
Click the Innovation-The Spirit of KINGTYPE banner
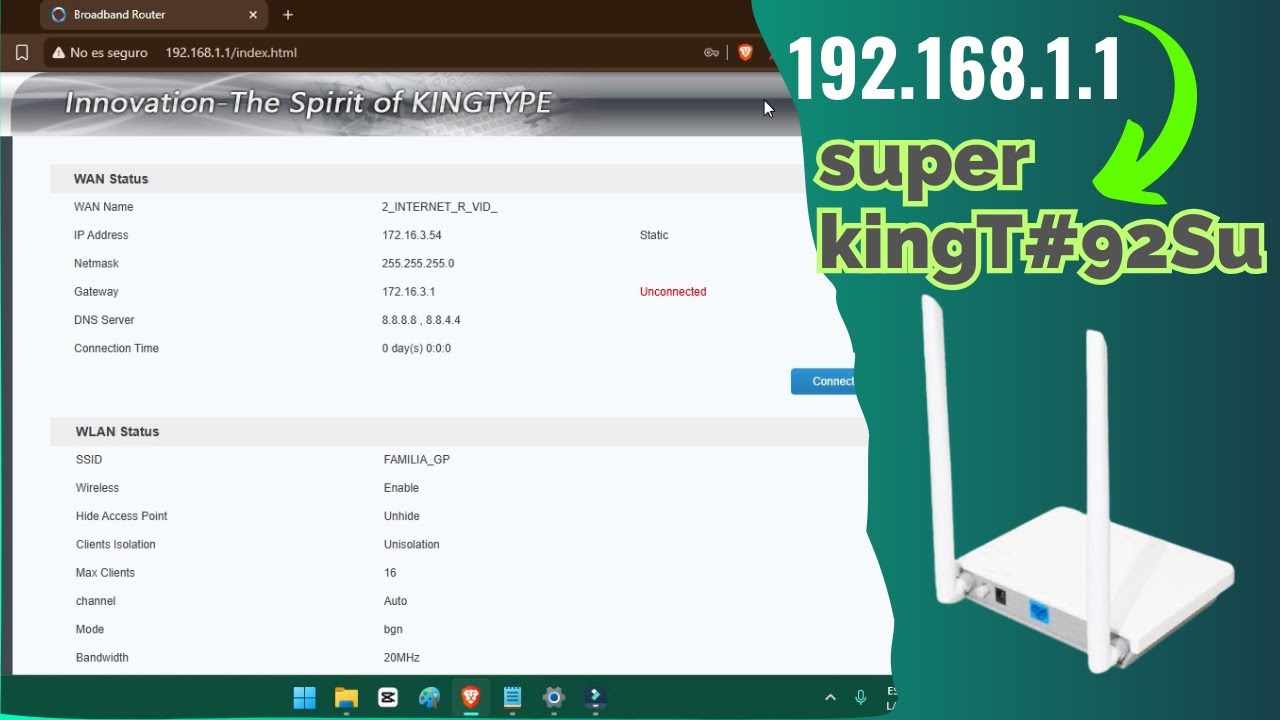click(x=308, y=102)
